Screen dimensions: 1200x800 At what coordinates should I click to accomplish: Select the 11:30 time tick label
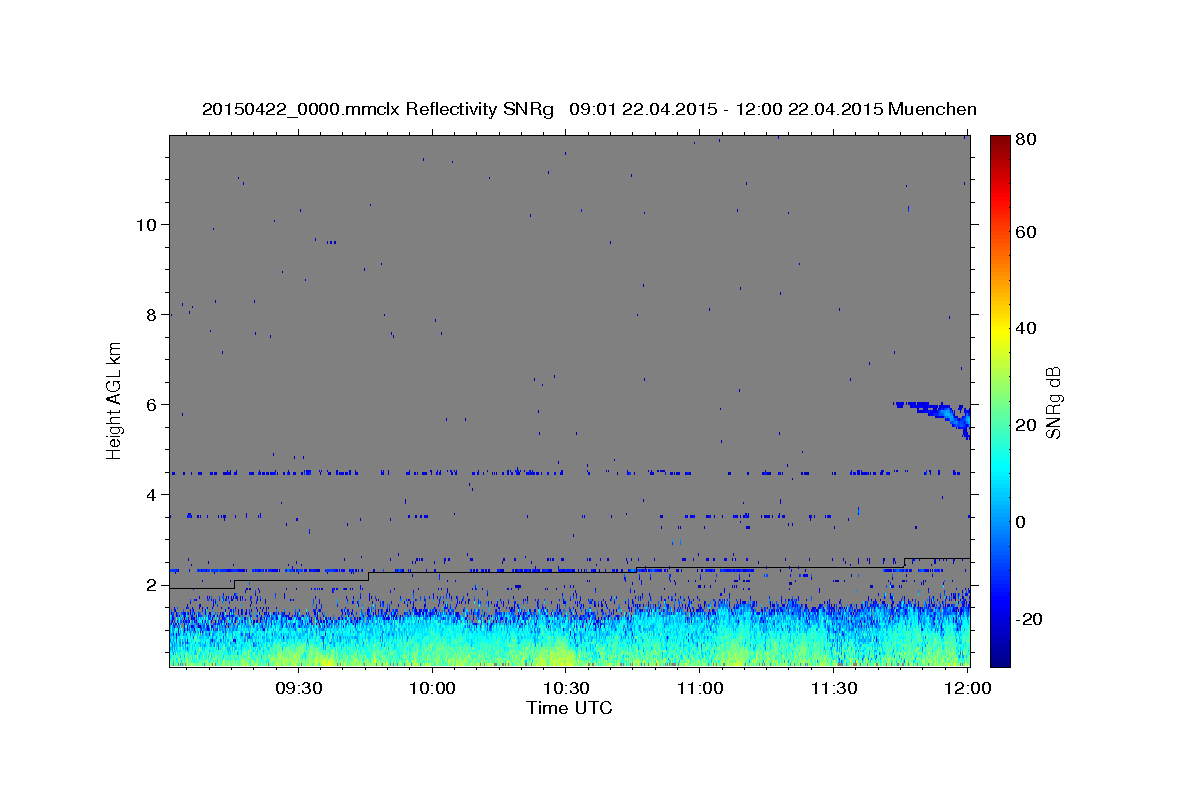coord(834,688)
